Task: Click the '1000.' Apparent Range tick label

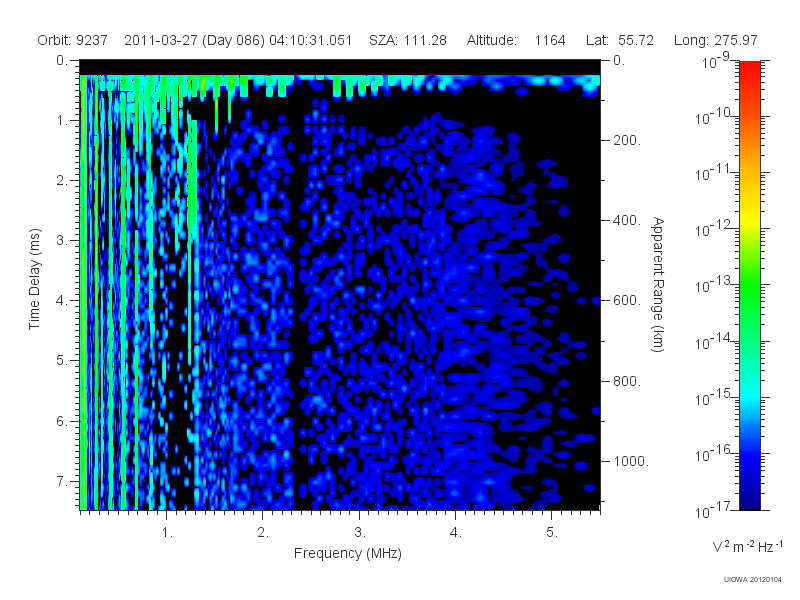Action: pyautogui.click(x=631, y=461)
